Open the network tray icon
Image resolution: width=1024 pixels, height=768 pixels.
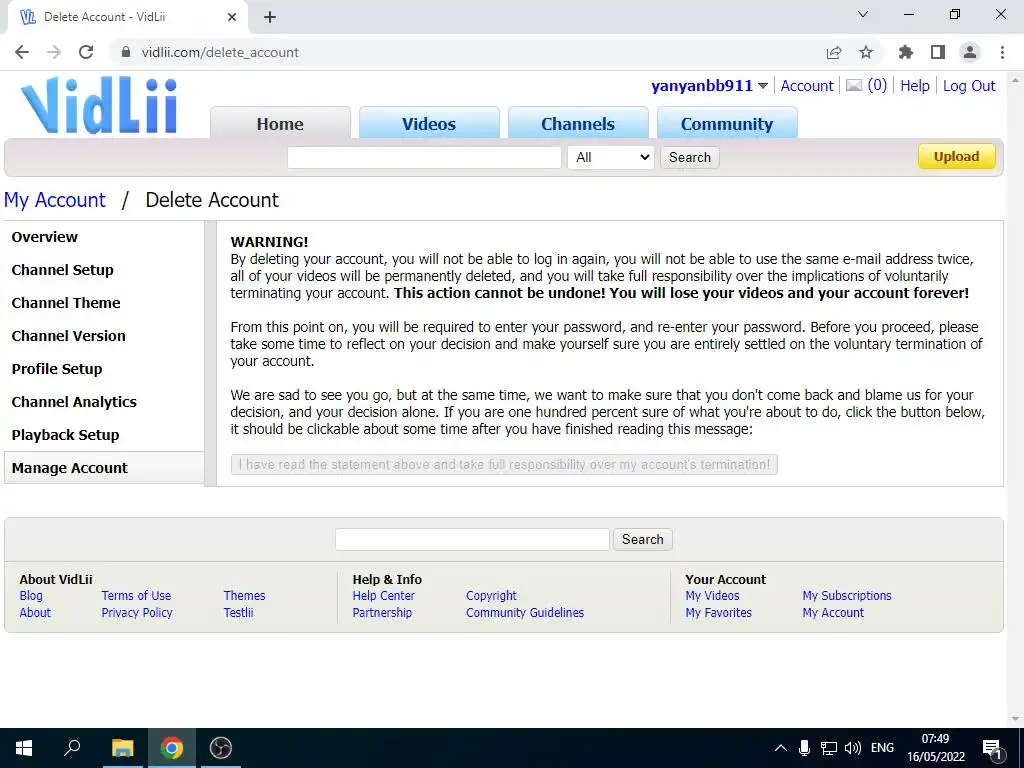[829, 748]
